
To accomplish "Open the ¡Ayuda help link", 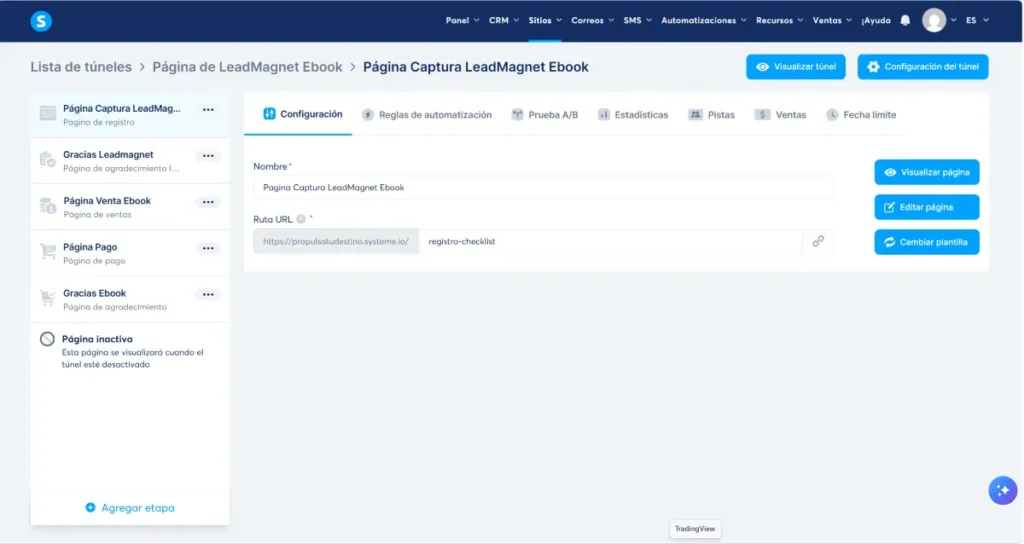I will point(875,20).
